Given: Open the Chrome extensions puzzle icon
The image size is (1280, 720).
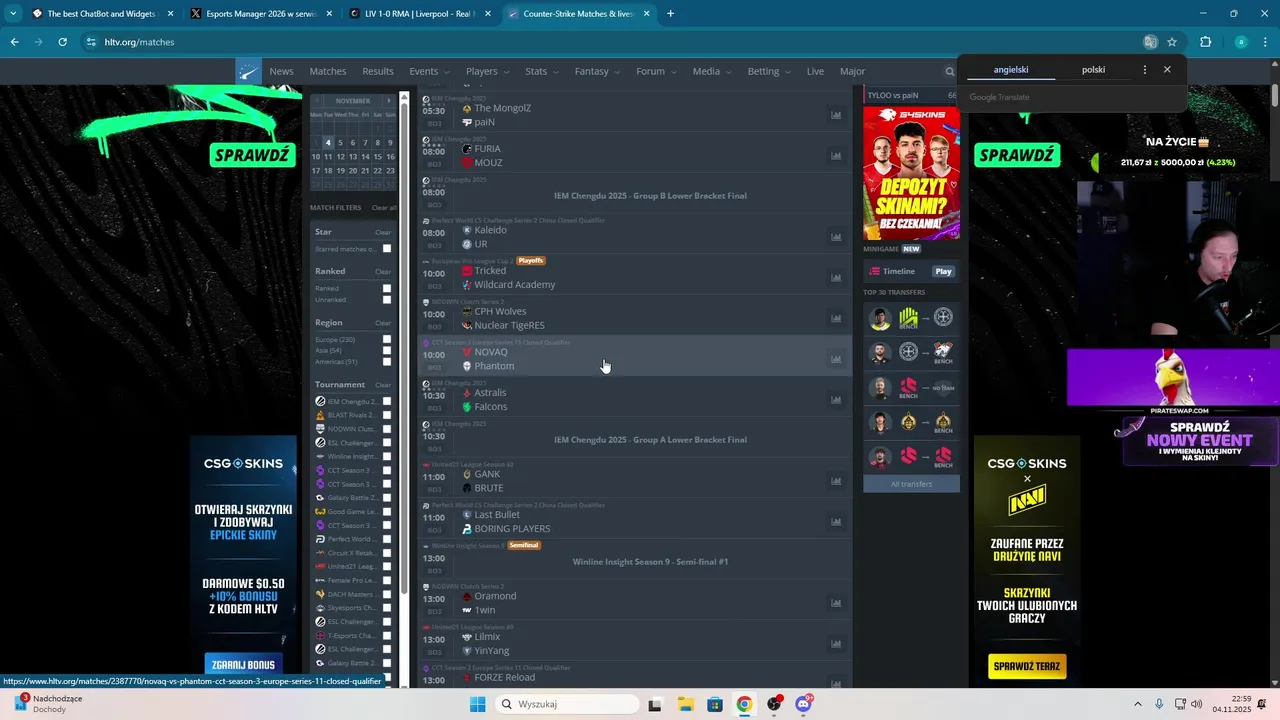Looking at the screenshot, I should (x=1205, y=42).
